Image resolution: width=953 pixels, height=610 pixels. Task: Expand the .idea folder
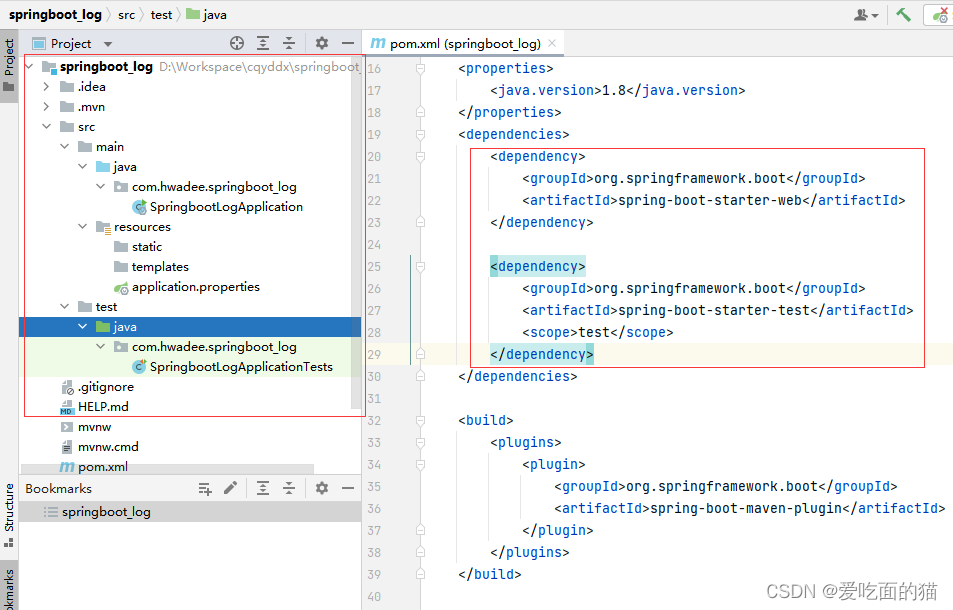click(x=45, y=86)
